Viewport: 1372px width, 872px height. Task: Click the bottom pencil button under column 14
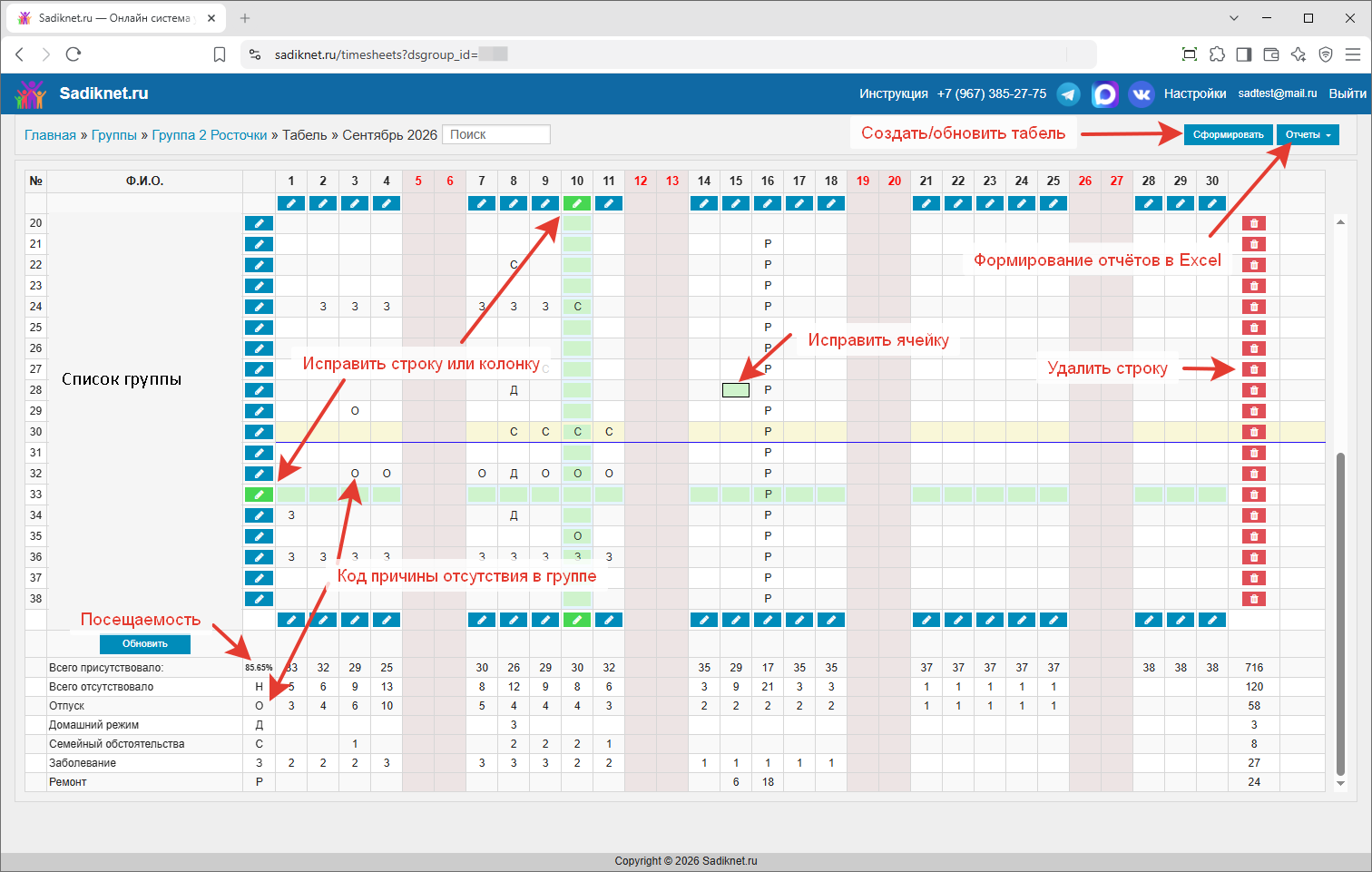click(704, 620)
